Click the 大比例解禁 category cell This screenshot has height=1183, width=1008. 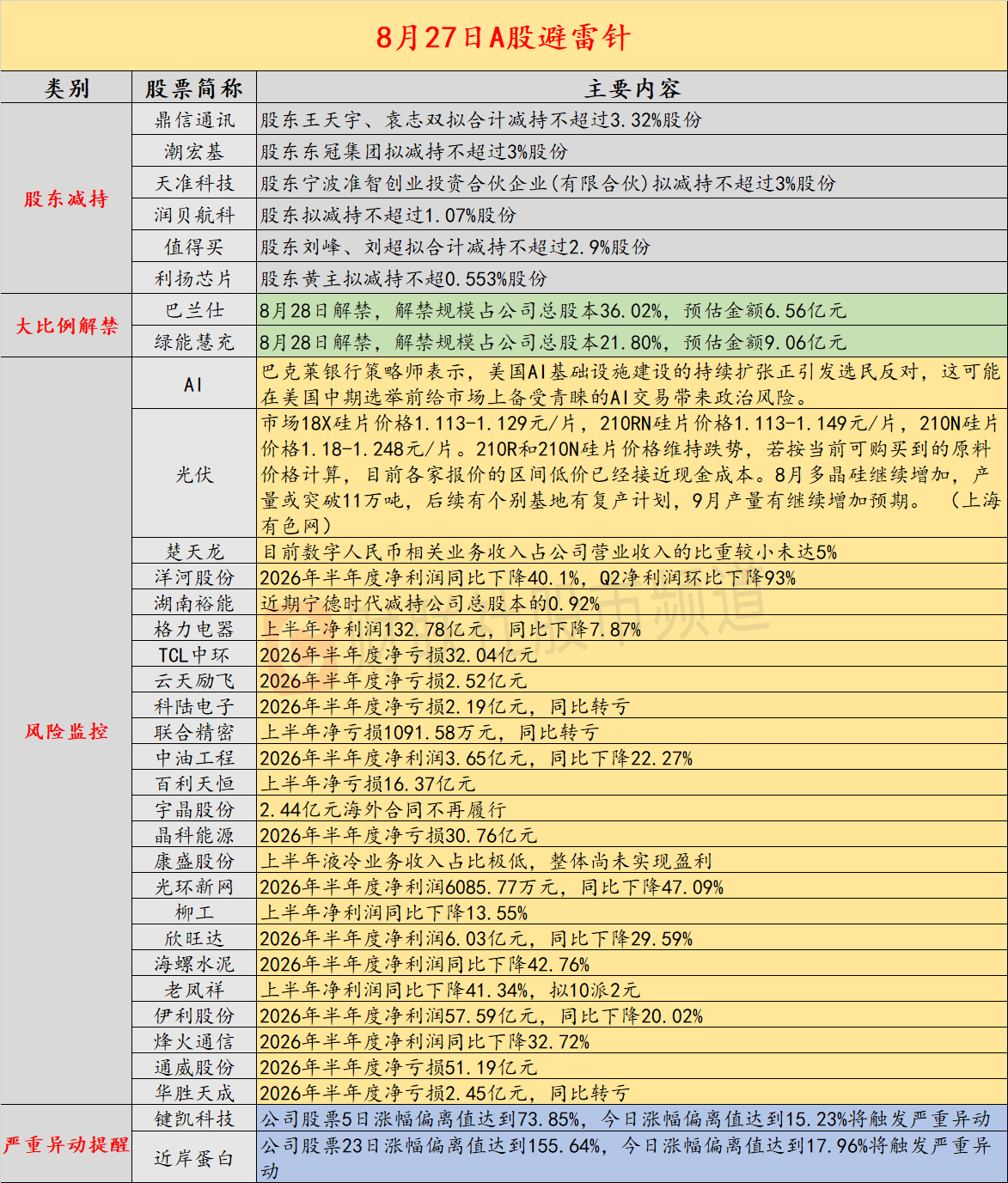pos(66,326)
